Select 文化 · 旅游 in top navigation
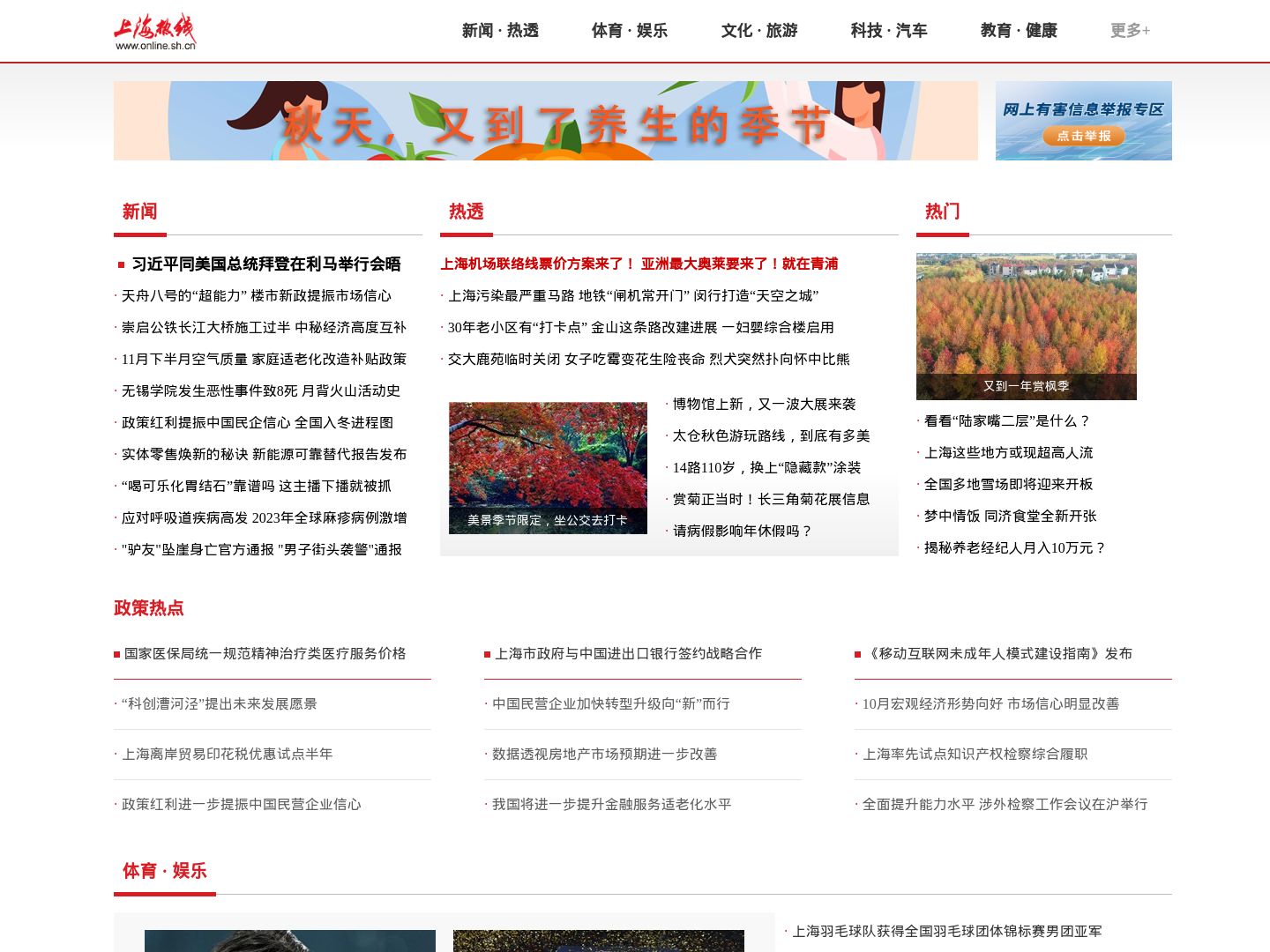Screen dimensions: 1270x952 tap(758, 31)
